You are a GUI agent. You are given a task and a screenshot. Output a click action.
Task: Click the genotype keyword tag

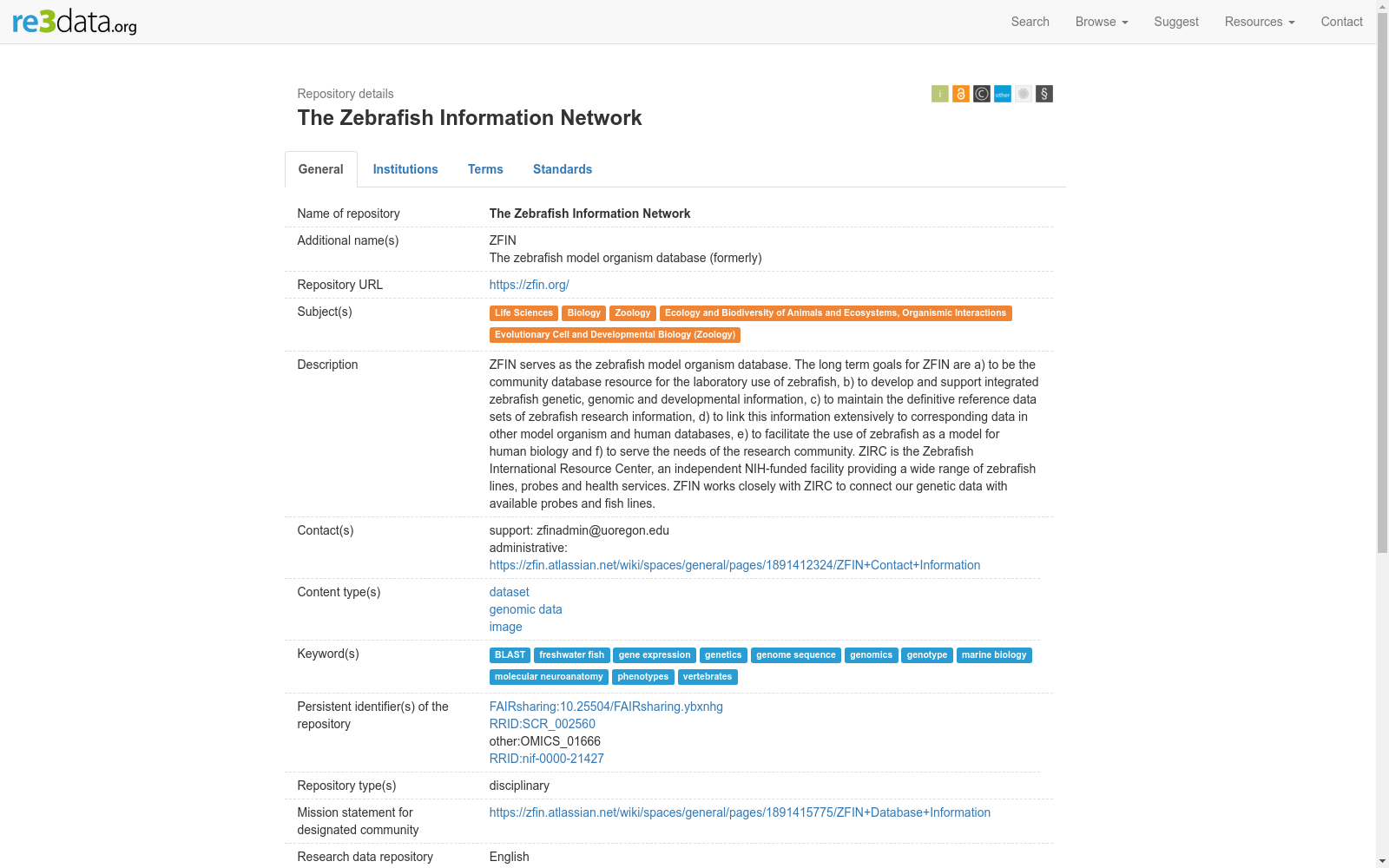pos(927,655)
